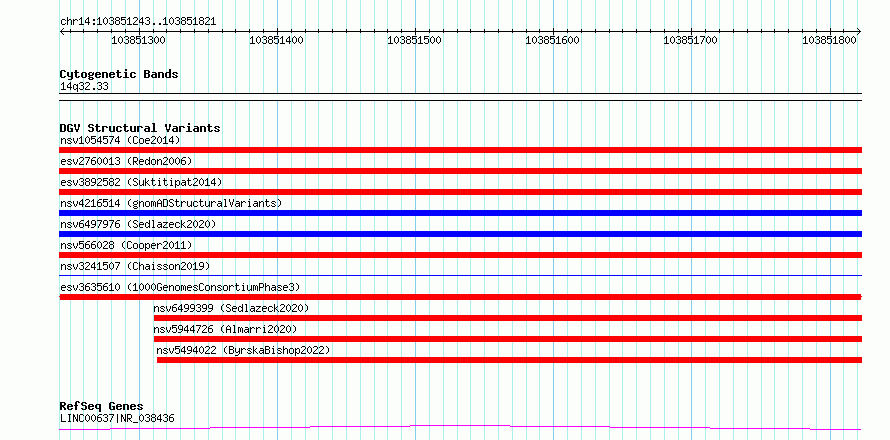Click the Cytogenetic Bands track title
Viewport: 890px width, 440px height.
119,74
